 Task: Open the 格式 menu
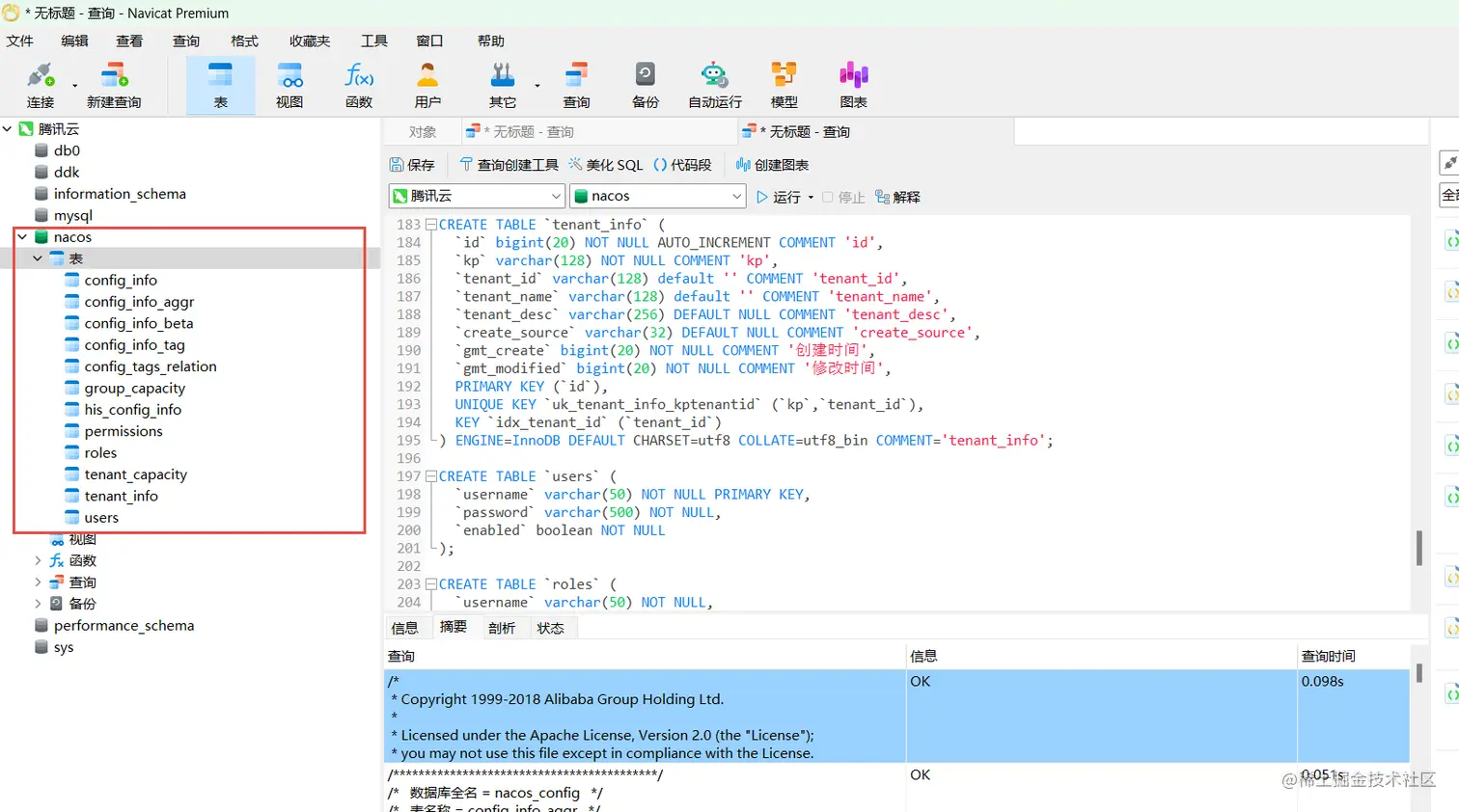click(244, 41)
